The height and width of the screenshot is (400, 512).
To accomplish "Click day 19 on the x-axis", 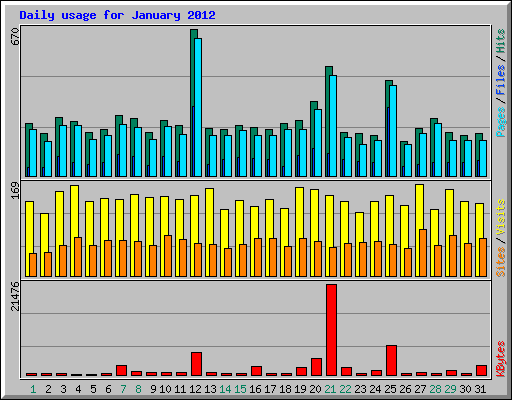I will point(300,389).
